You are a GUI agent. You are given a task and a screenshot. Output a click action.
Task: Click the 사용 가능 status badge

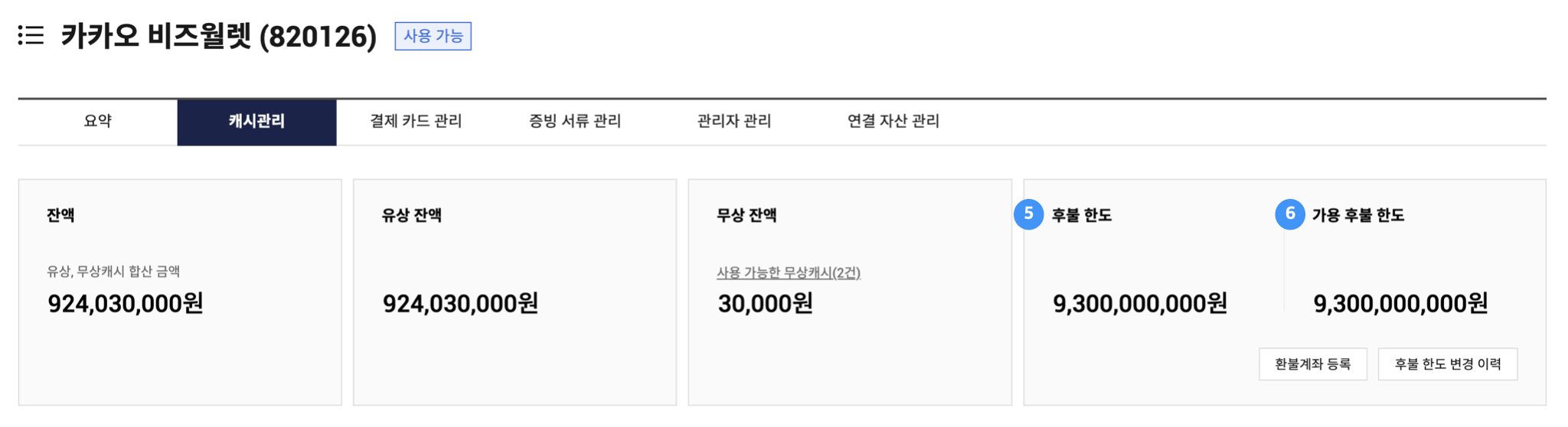[x=433, y=37]
